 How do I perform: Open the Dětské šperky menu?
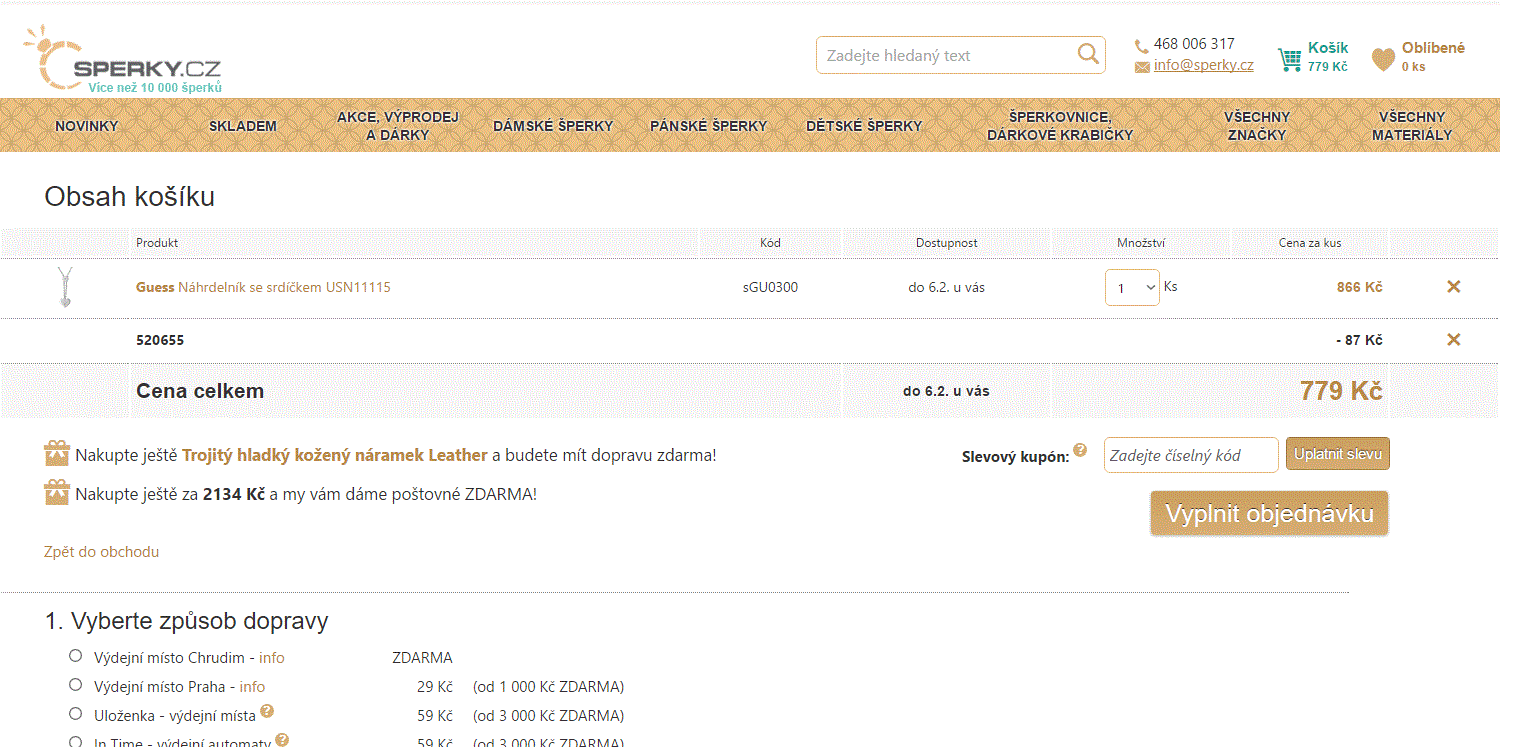click(x=864, y=126)
